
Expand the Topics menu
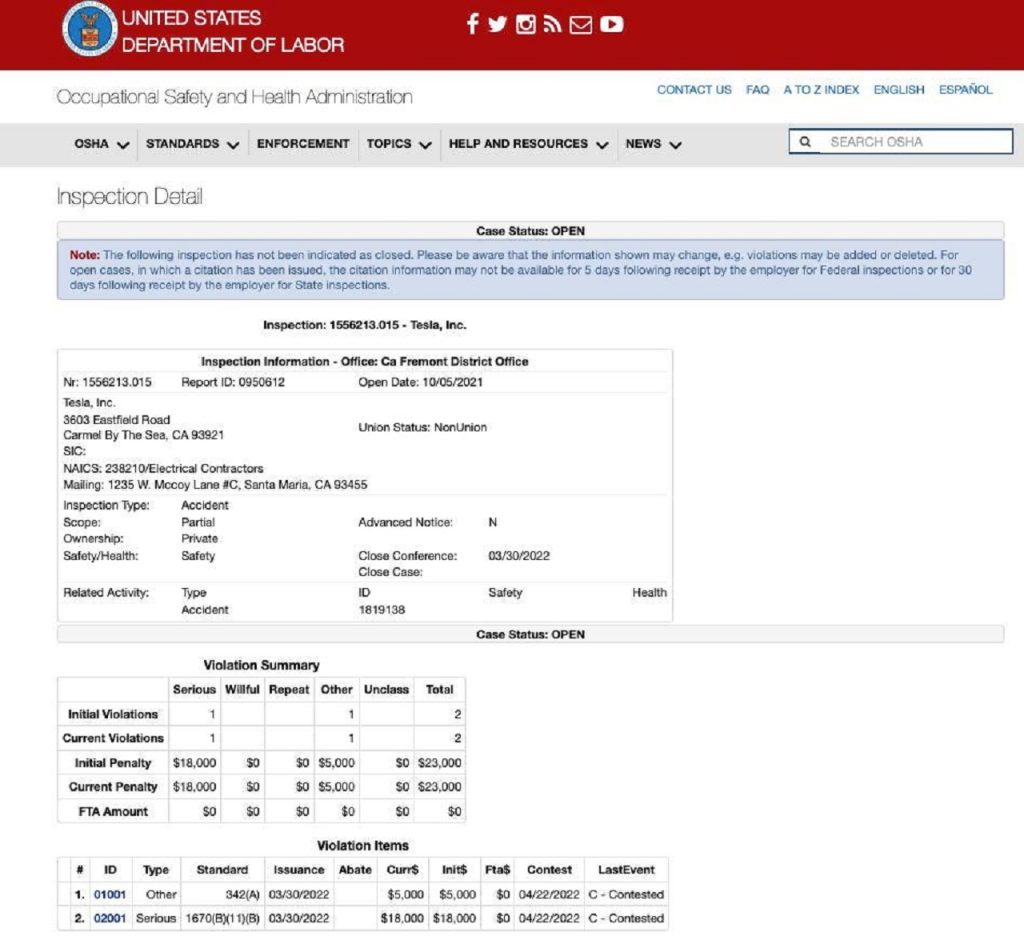398,144
